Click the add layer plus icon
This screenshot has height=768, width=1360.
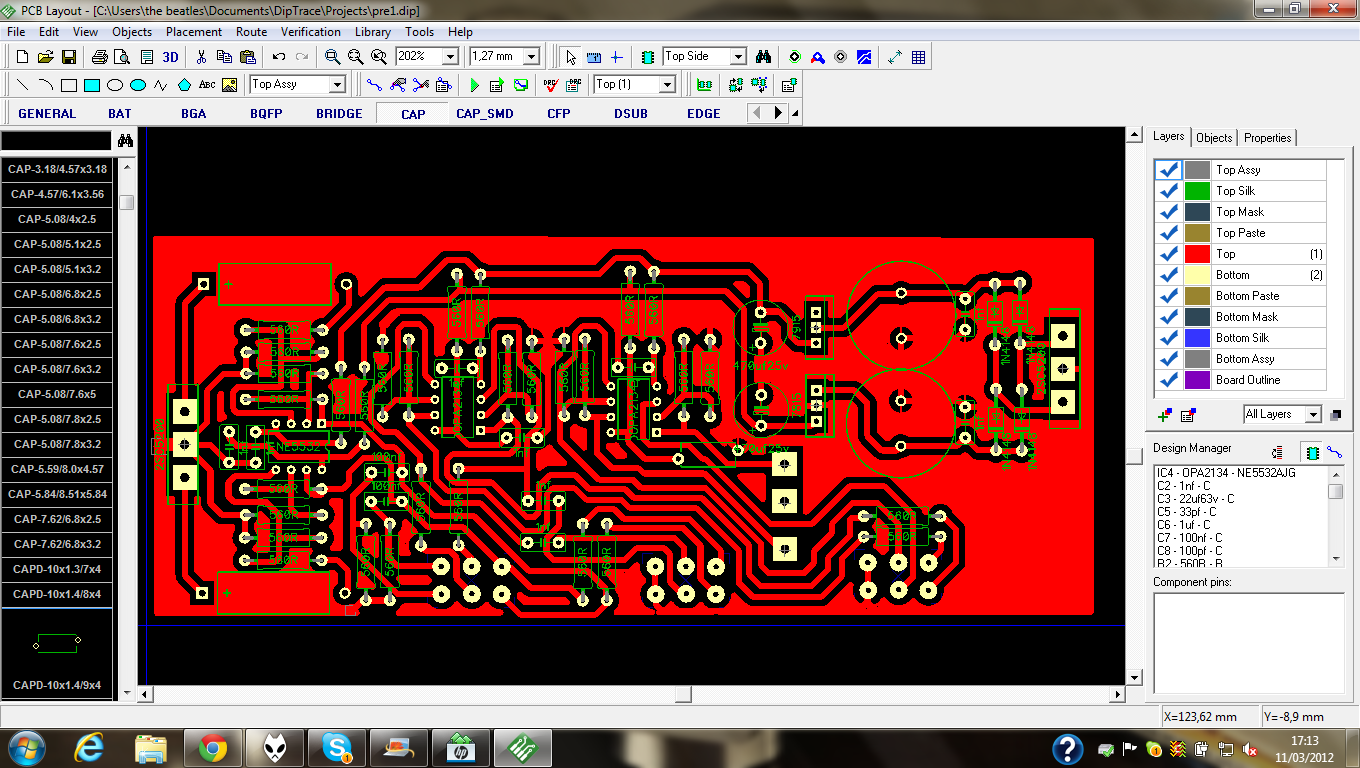(1166, 414)
